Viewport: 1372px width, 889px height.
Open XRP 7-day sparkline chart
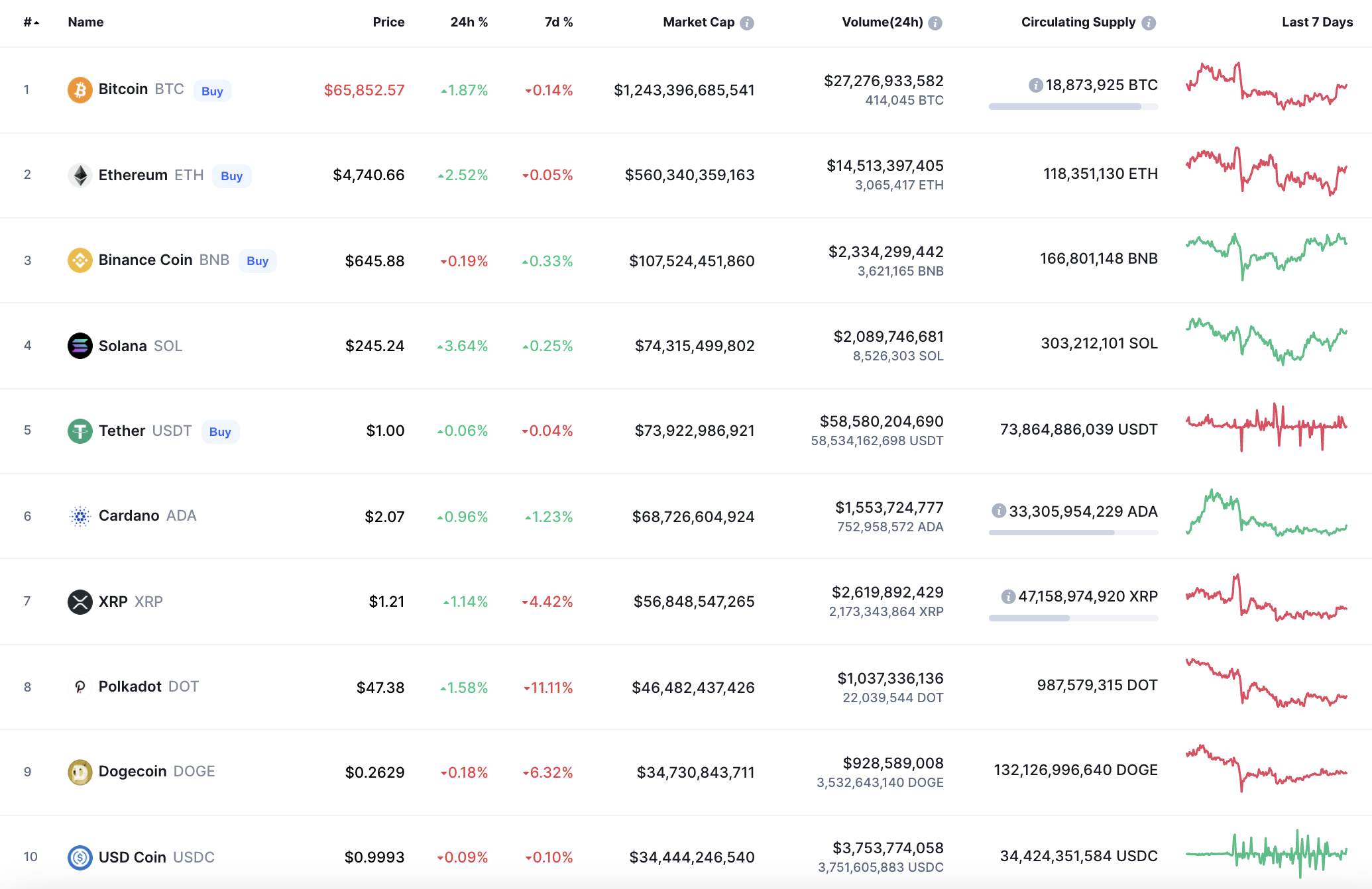click(x=1267, y=597)
